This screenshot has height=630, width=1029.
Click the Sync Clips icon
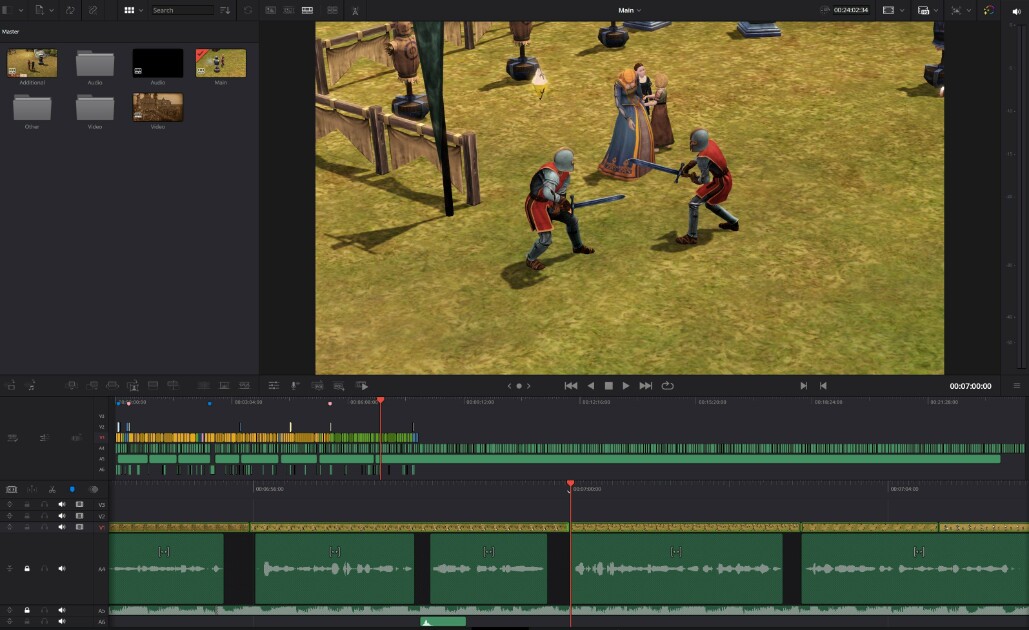[x=70, y=10]
